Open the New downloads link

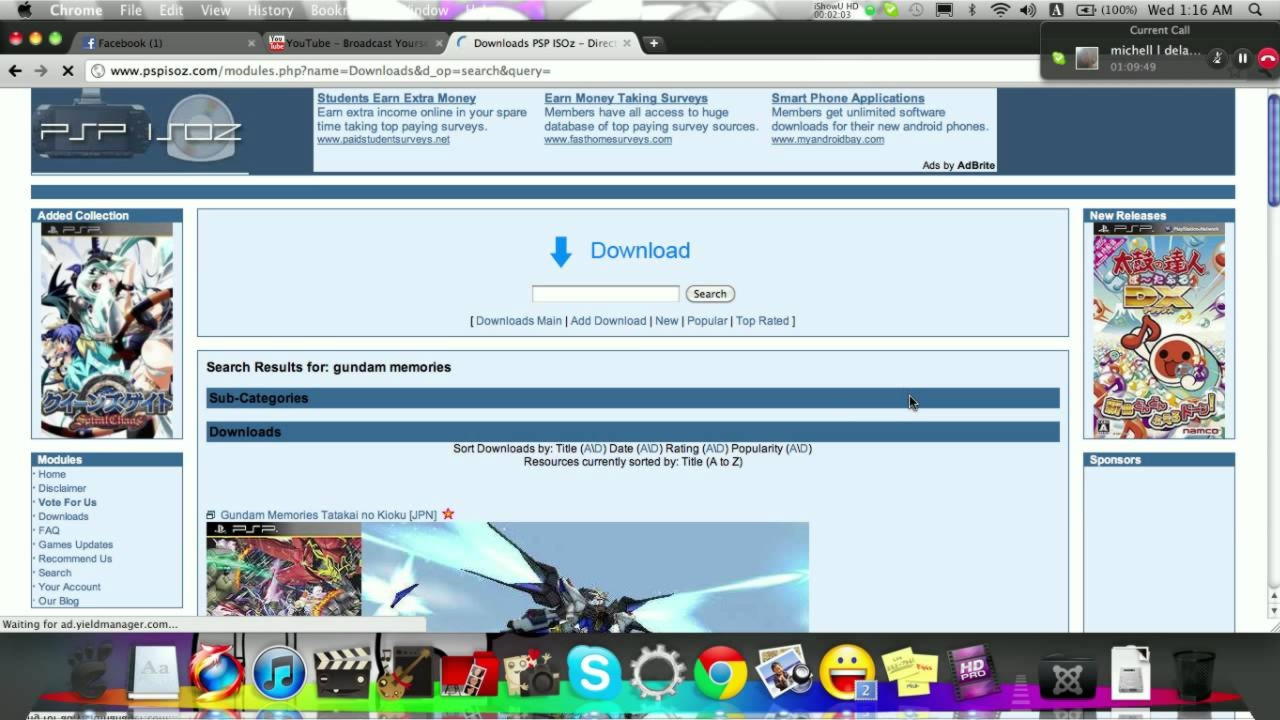pos(667,321)
